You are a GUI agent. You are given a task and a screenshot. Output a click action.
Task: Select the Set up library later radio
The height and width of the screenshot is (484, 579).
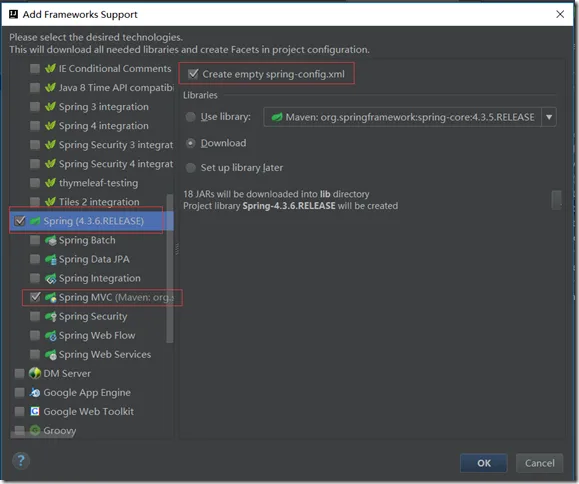191,168
